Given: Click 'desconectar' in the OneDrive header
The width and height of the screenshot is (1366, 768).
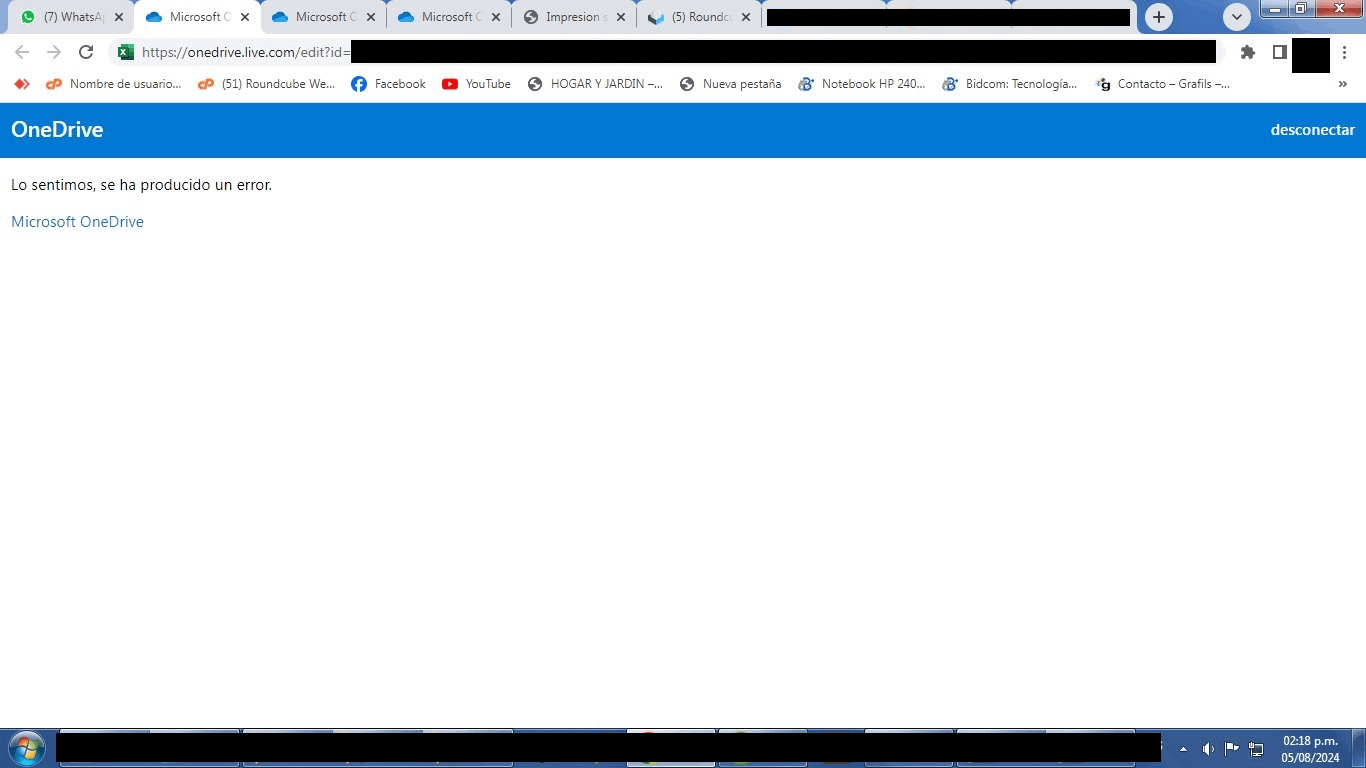Looking at the screenshot, I should (1313, 130).
